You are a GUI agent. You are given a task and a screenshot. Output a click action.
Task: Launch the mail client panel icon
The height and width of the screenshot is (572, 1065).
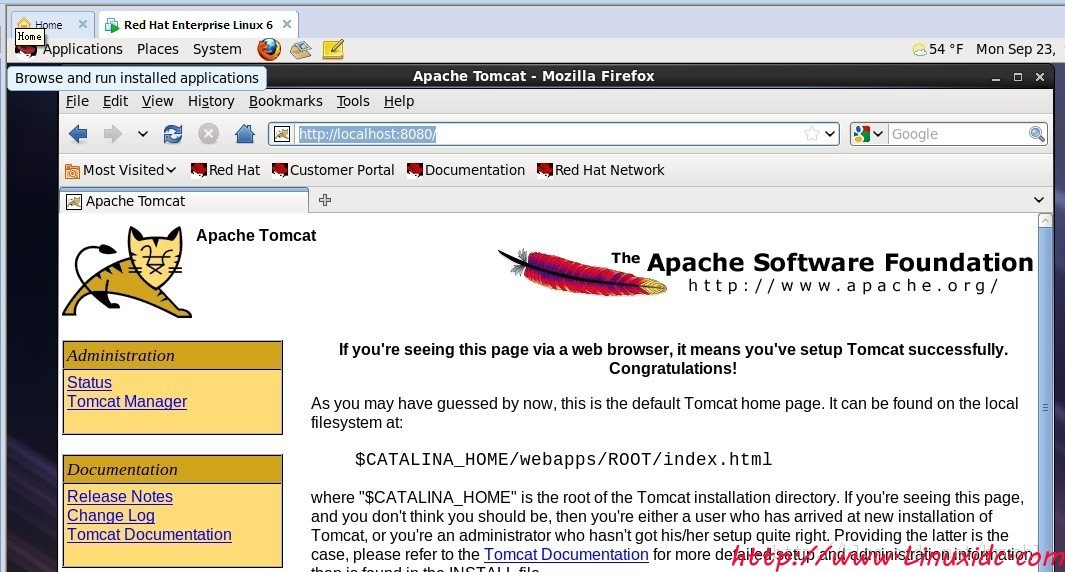point(301,49)
